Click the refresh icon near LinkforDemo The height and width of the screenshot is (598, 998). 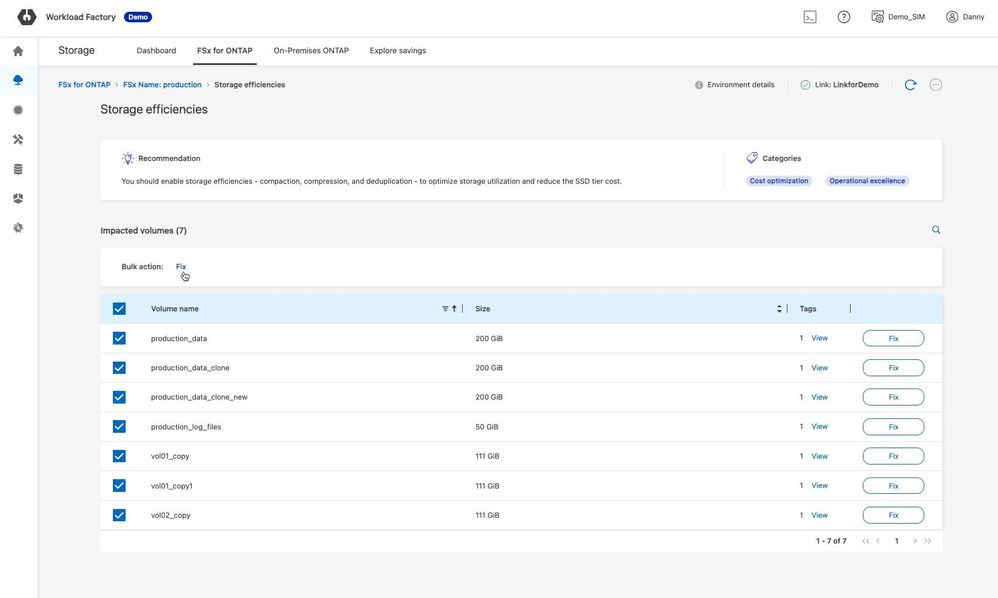pos(910,85)
